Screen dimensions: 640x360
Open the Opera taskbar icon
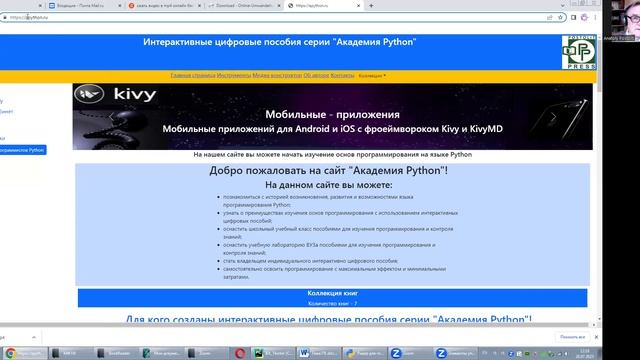pos(240,353)
